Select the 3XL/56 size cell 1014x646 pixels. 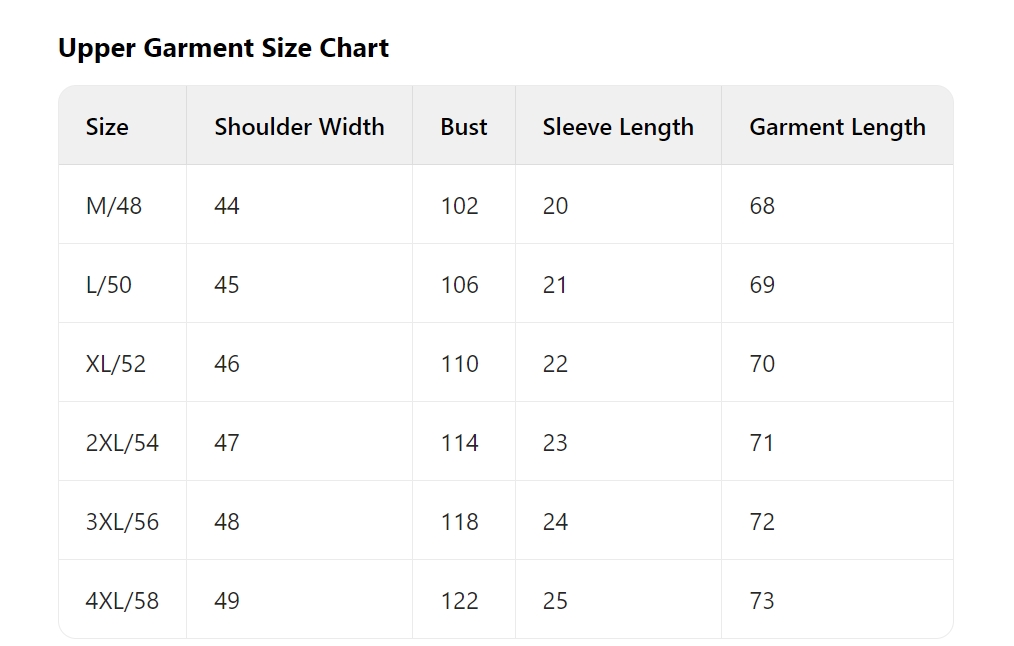(122, 521)
